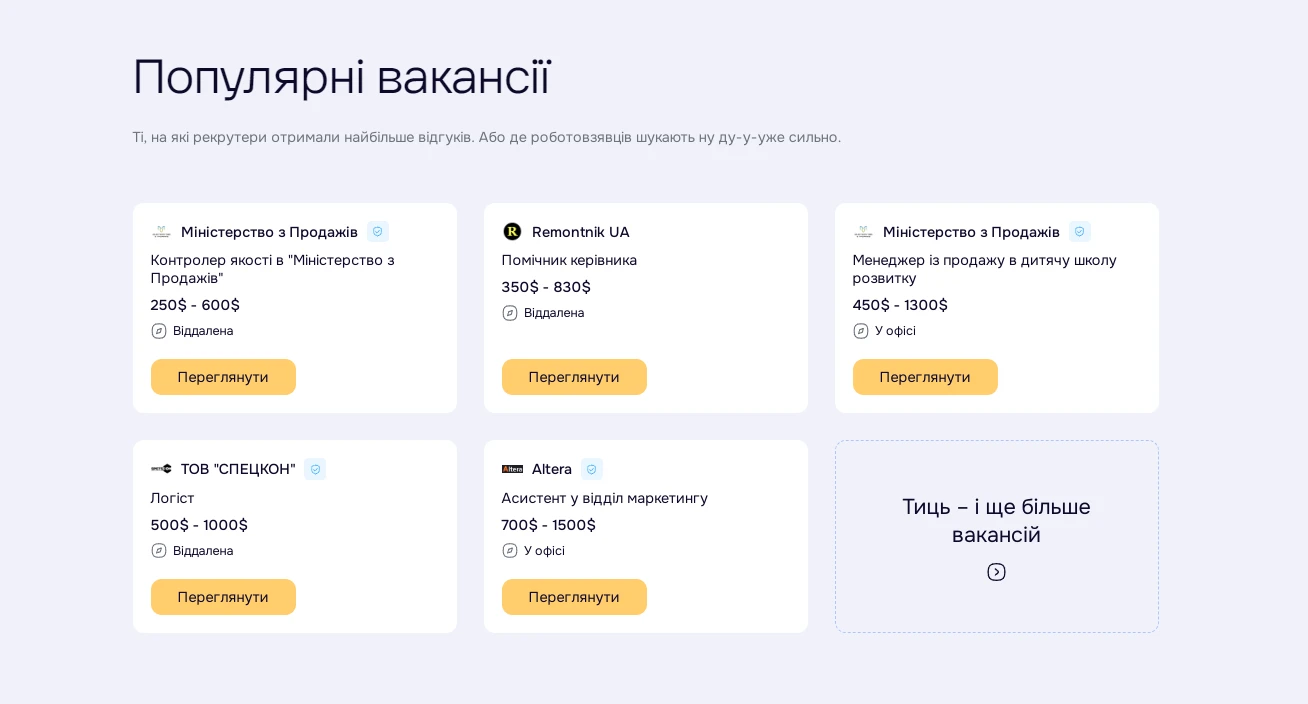This screenshot has width=1308, height=704.
Task: Click the arrow icon for more vacancies
Action: coord(996,572)
